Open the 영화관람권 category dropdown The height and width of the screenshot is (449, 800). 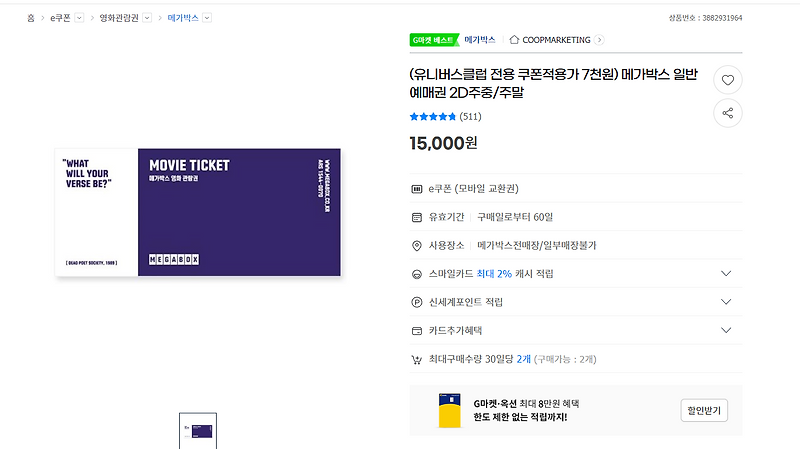pyautogui.click(x=147, y=18)
